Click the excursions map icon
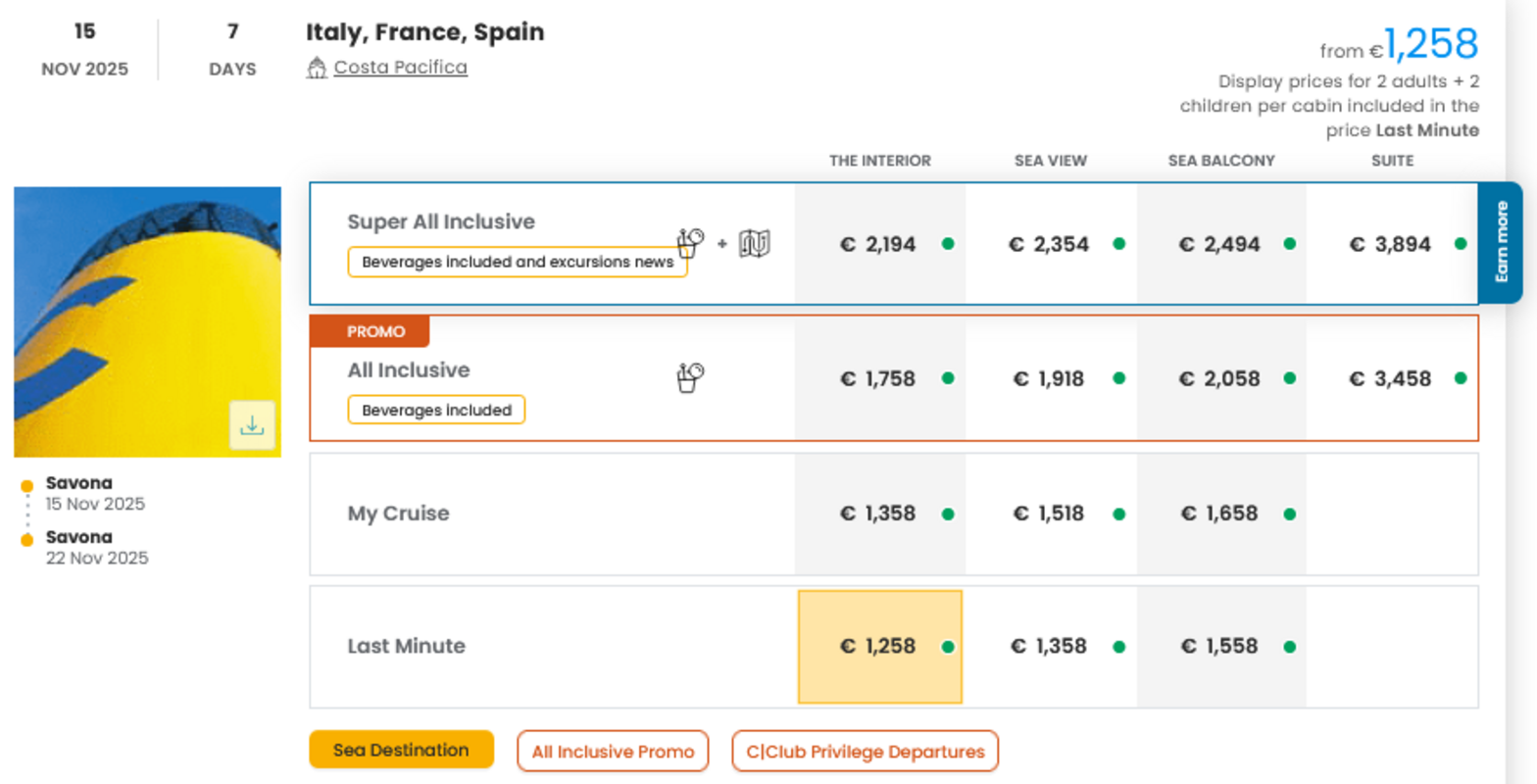Image resolution: width=1537 pixels, height=784 pixels. pos(754,243)
